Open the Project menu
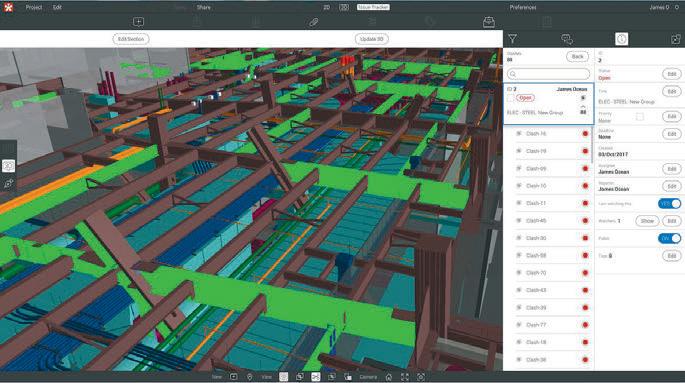 (34, 7)
